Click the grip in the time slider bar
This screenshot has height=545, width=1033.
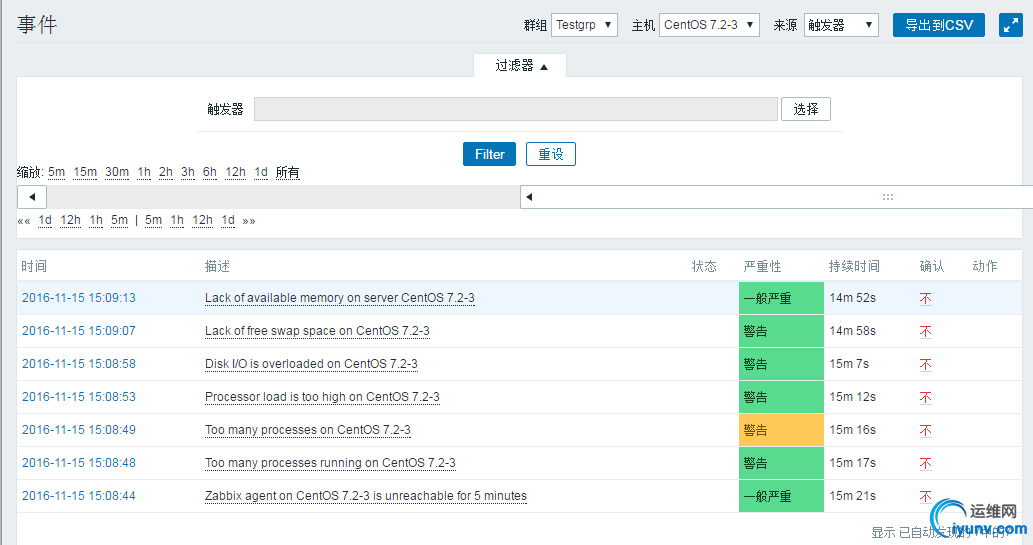[887, 197]
